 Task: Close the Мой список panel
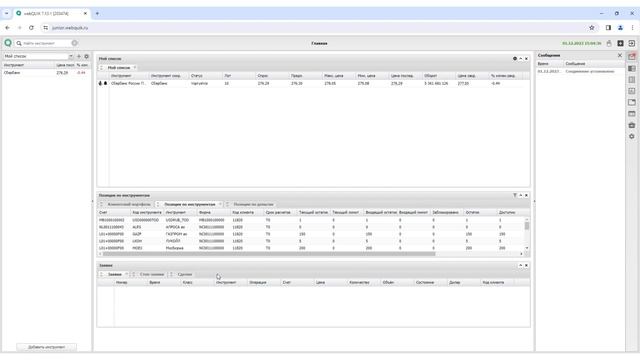point(526,59)
